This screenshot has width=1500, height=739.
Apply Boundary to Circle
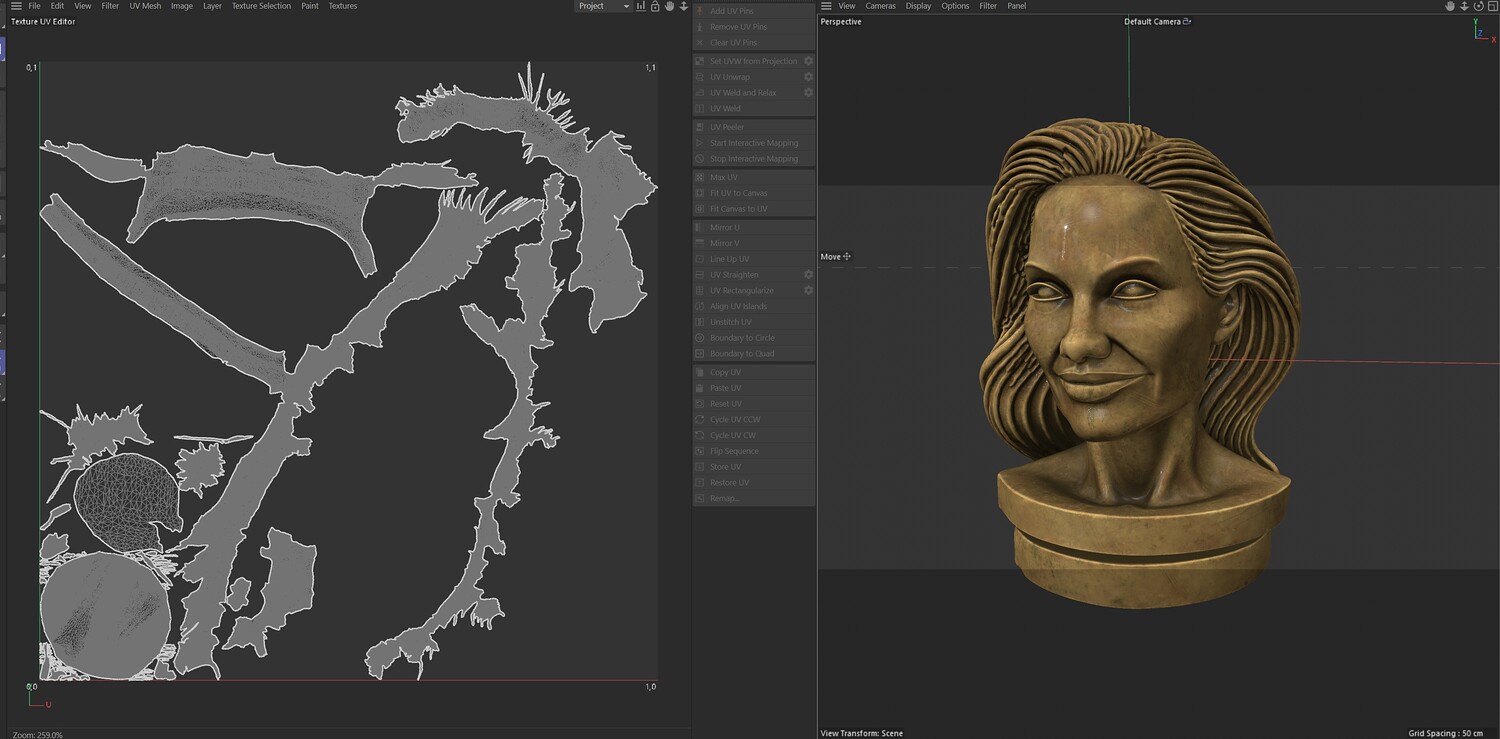[x=754, y=338]
